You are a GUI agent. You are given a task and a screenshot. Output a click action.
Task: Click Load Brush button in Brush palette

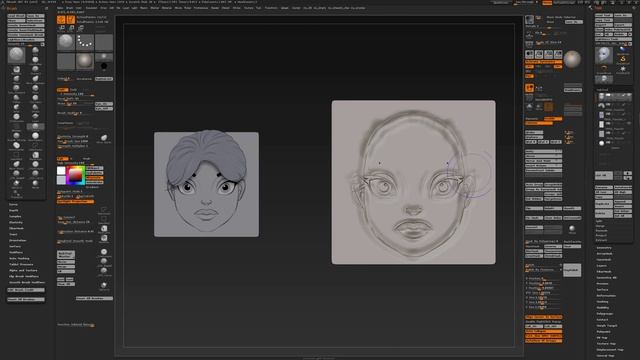click(16, 16)
